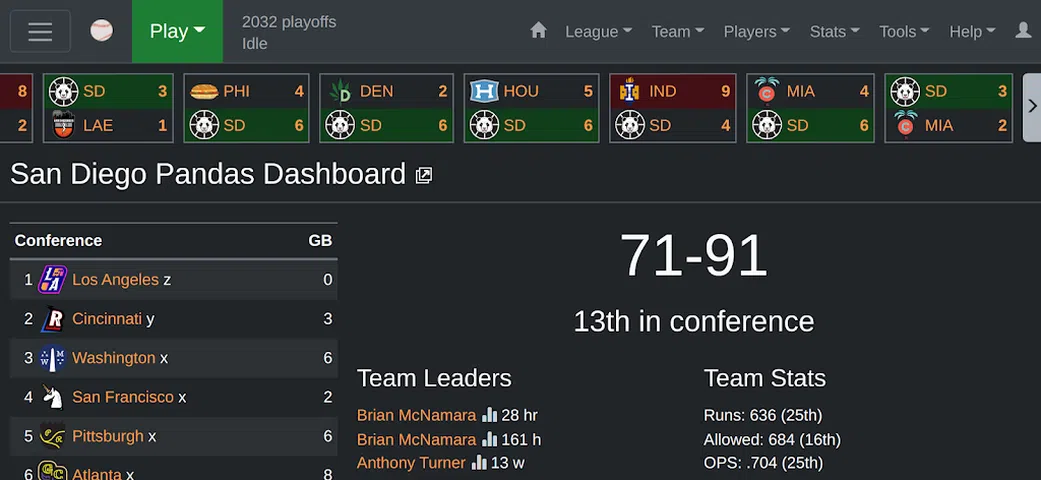Expand the Players dropdown menu

(756, 31)
